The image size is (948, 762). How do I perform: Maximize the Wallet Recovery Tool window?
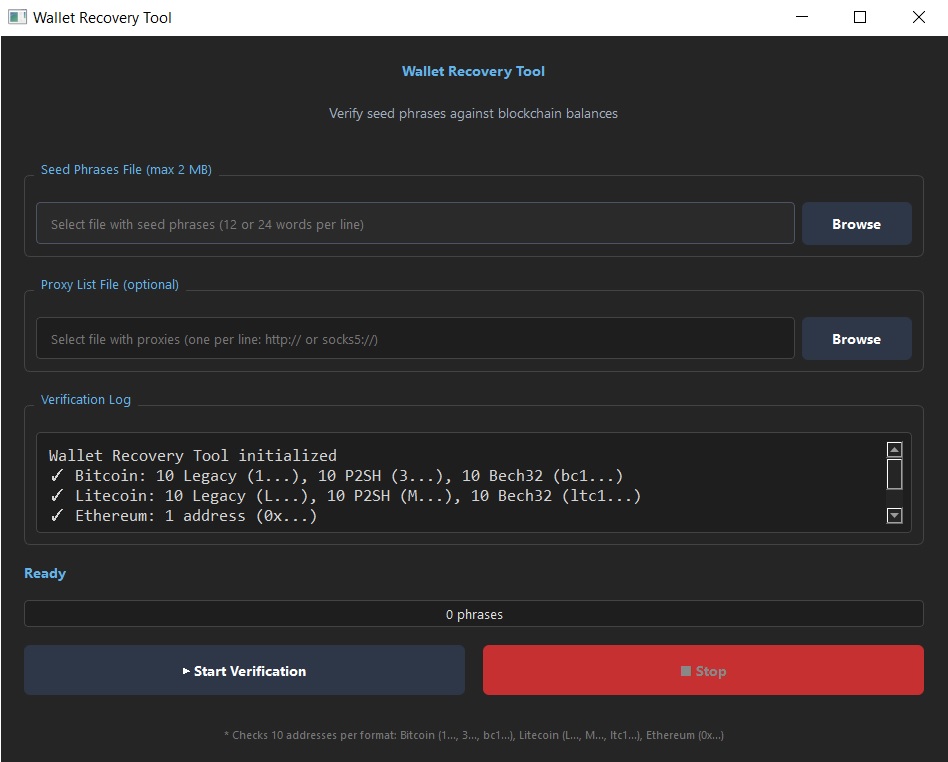click(x=860, y=17)
